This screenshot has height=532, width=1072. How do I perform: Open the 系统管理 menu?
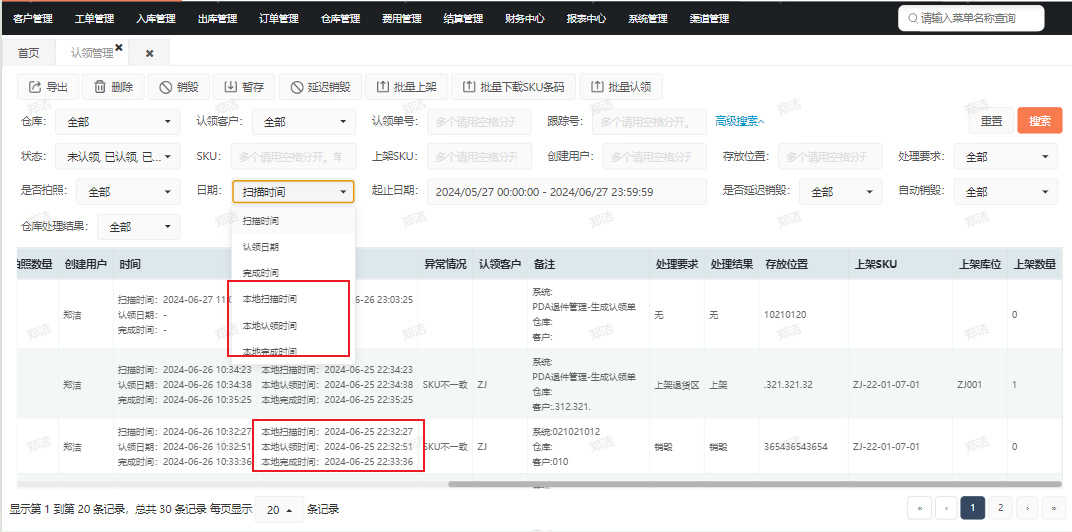point(648,18)
